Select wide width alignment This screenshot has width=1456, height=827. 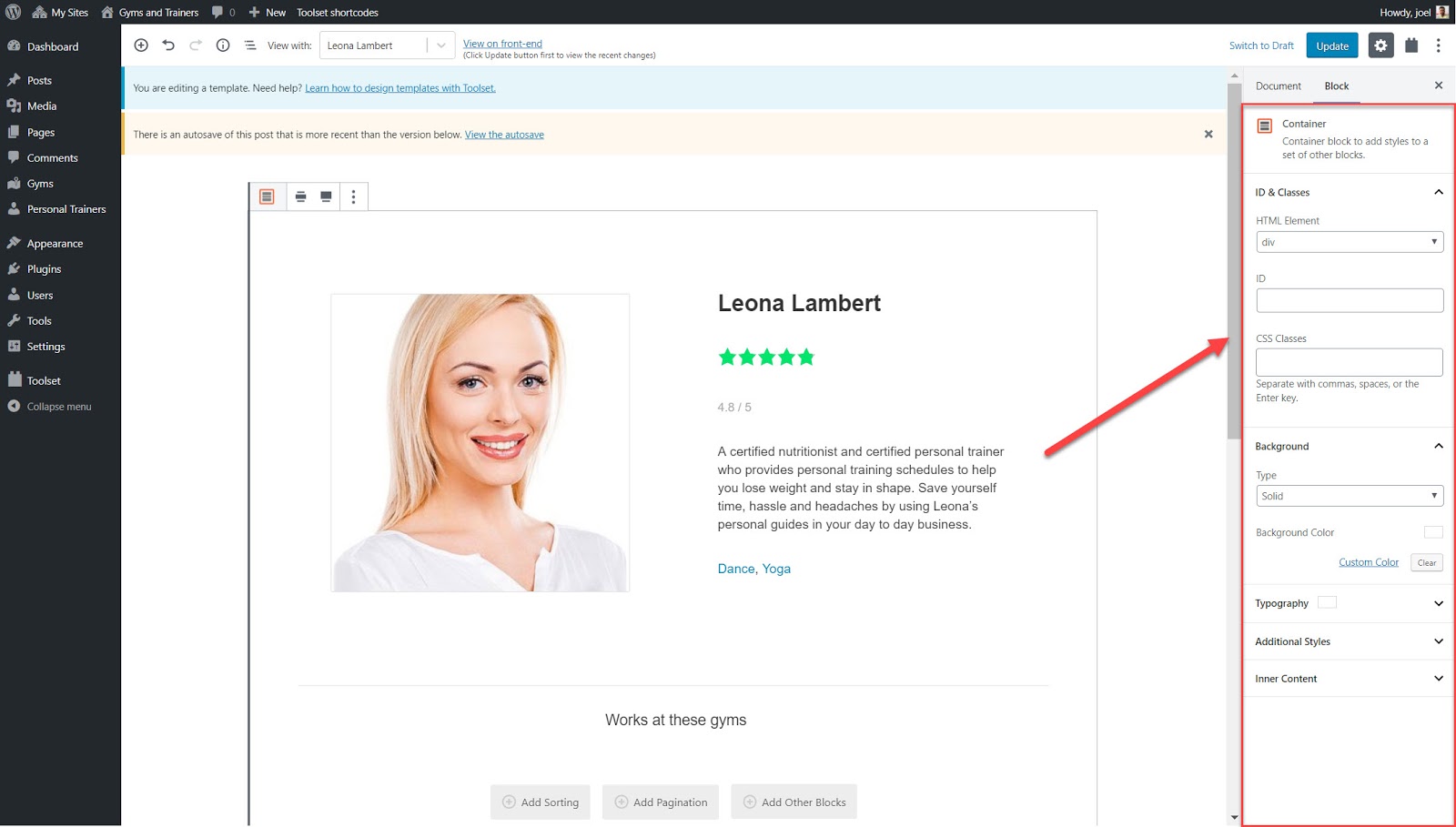[300, 197]
